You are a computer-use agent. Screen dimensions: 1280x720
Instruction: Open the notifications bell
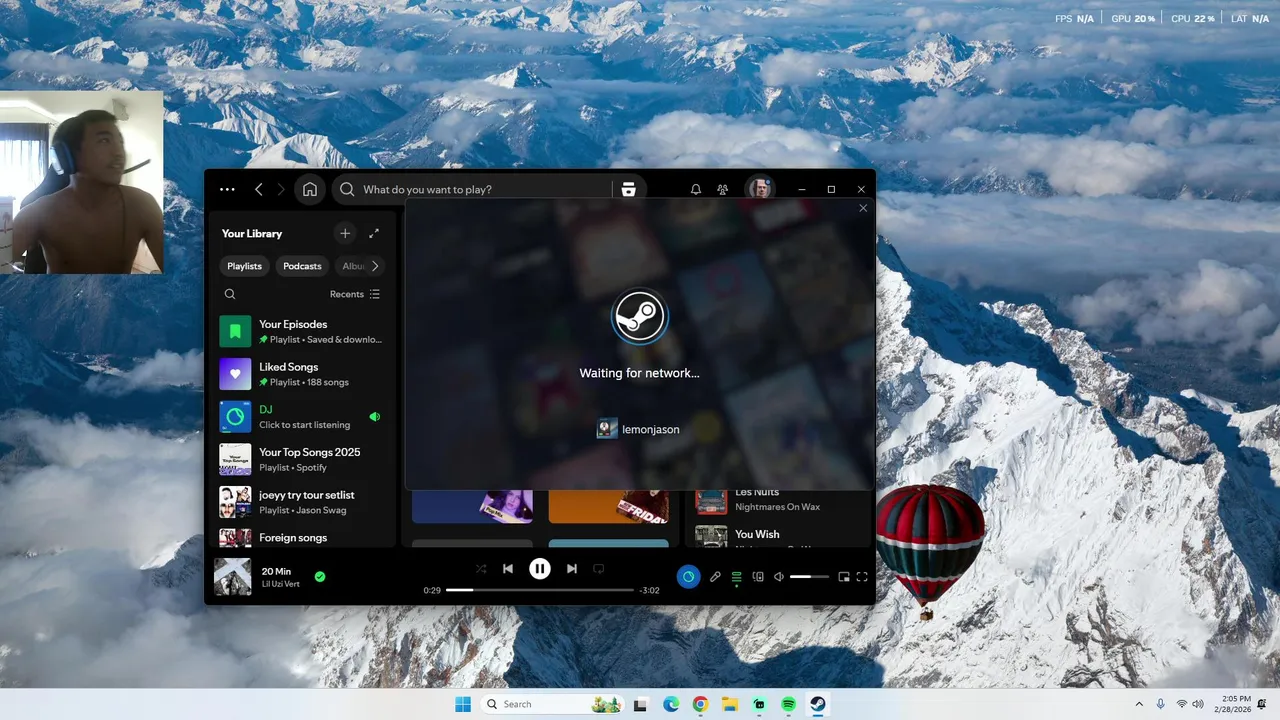(696, 189)
